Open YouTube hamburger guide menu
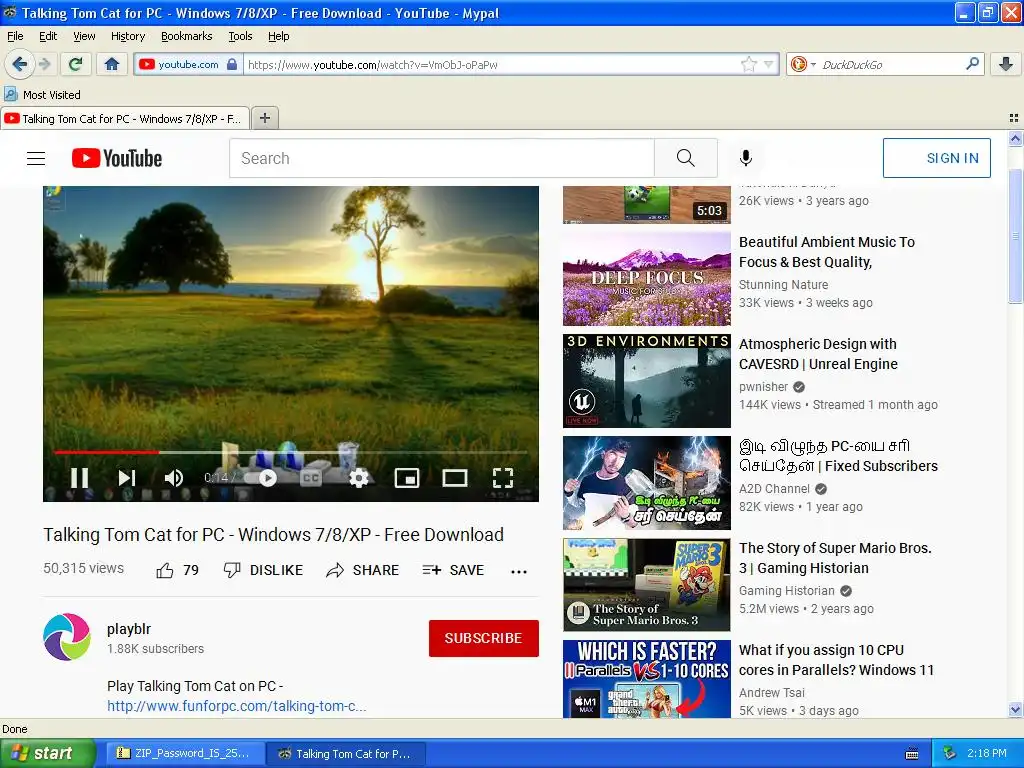The width and height of the screenshot is (1024, 768). pos(36,158)
